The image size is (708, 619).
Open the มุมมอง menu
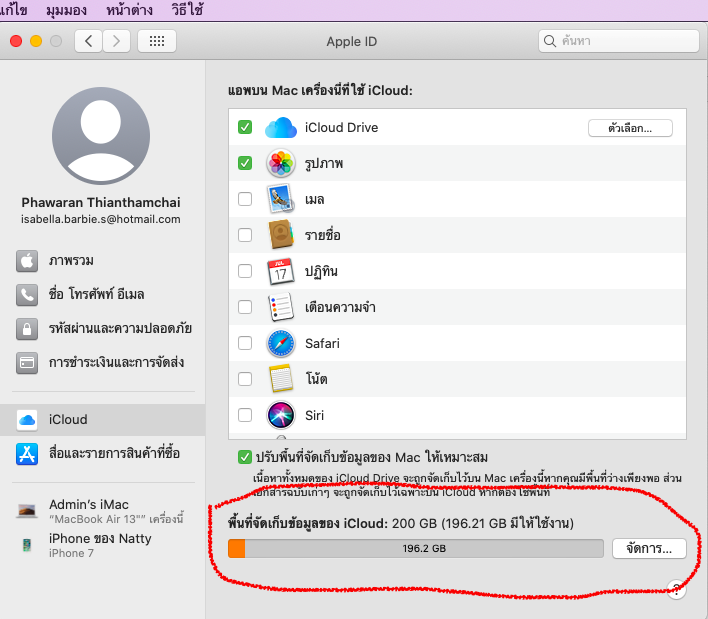pyautogui.click(x=66, y=9)
